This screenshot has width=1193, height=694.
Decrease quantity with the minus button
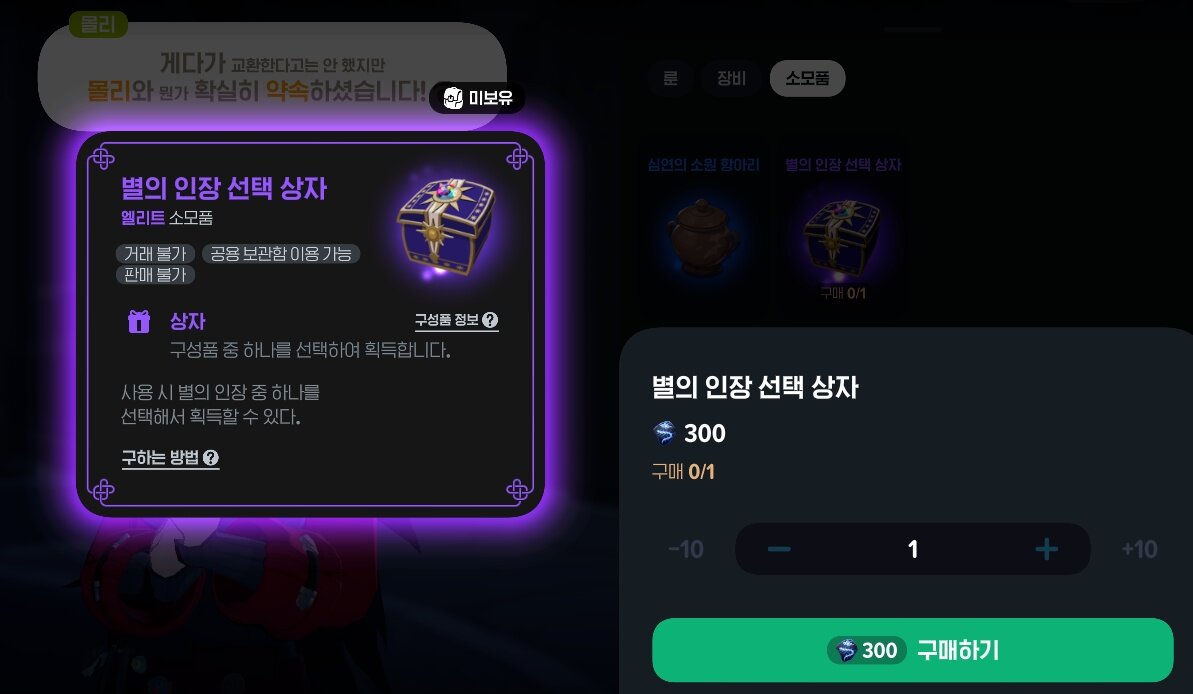coord(779,549)
